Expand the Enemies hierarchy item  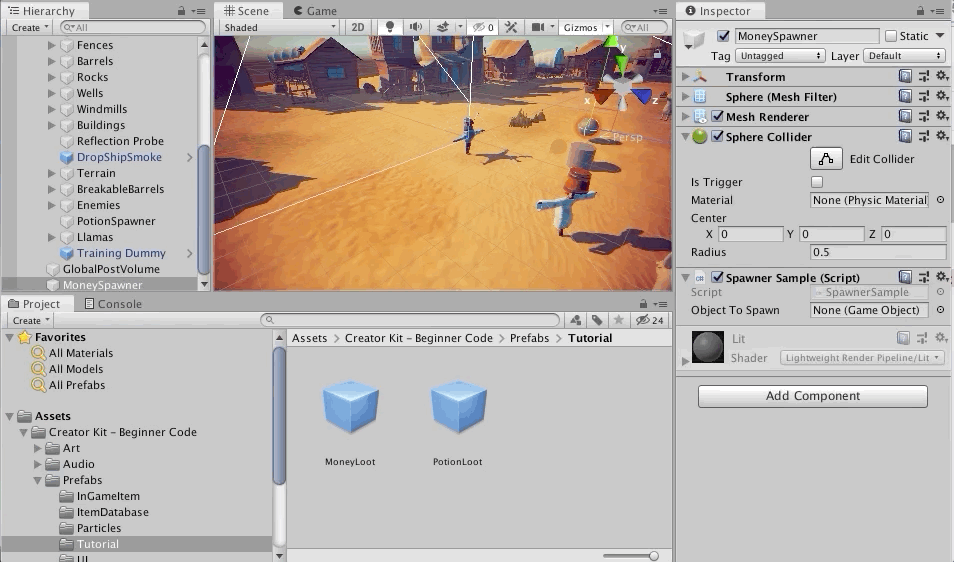click(x=52, y=205)
